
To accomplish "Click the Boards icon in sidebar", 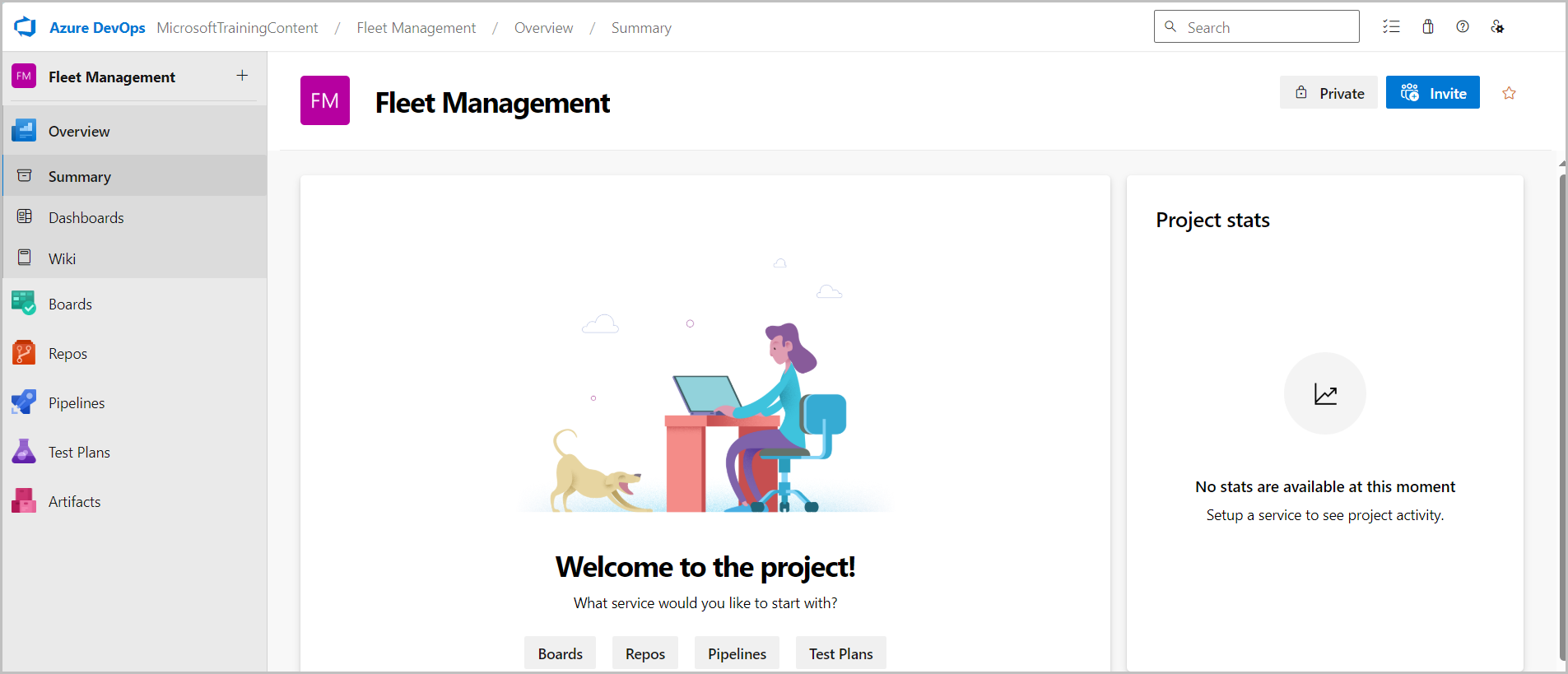I will (24, 304).
